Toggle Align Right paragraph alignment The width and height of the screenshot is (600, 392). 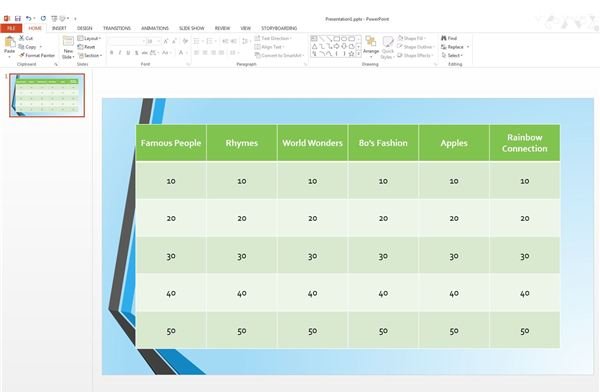(213, 52)
